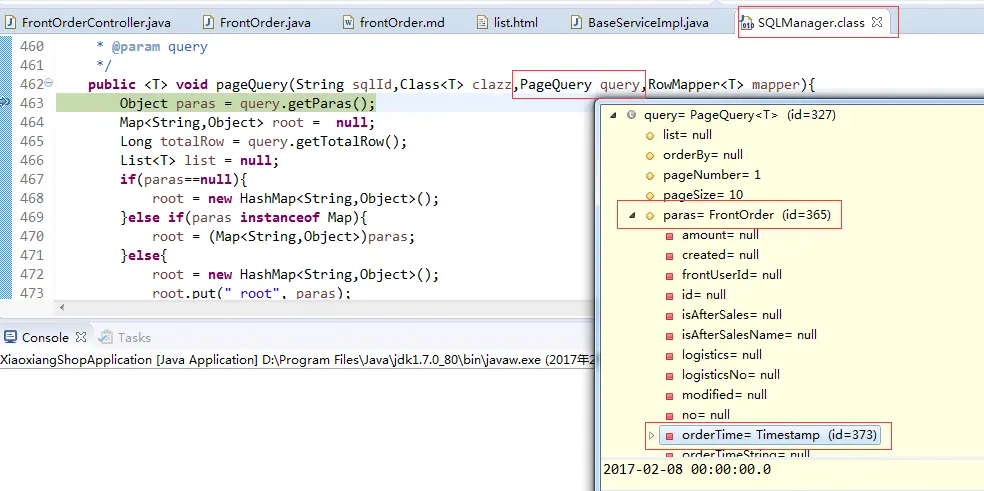Click the RowMapper<T> mapper parameter
The width and height of the screenshot is (984, 491).
click(x=724, y=85)
